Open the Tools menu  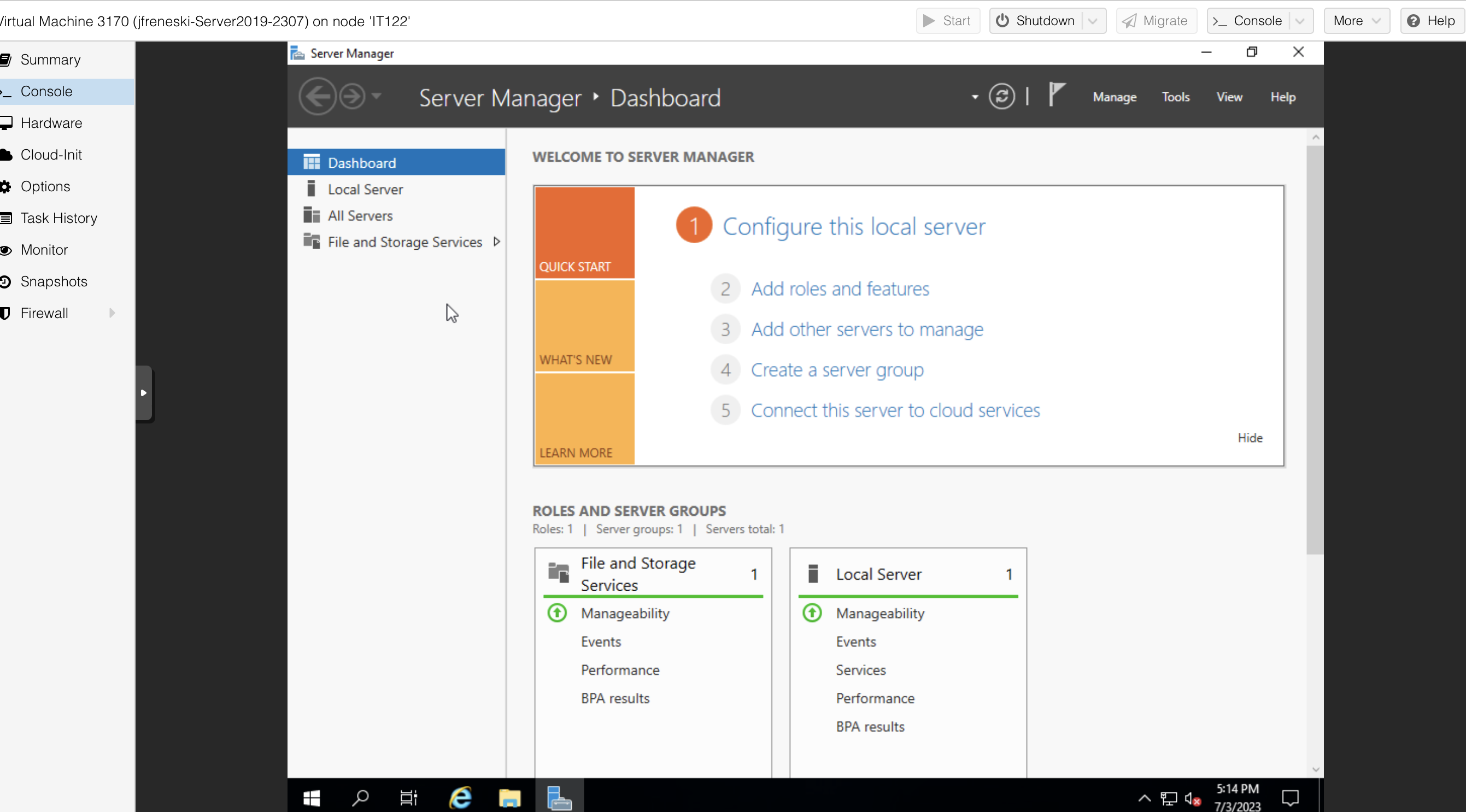pyautogui.click(x=1176, y=96)
